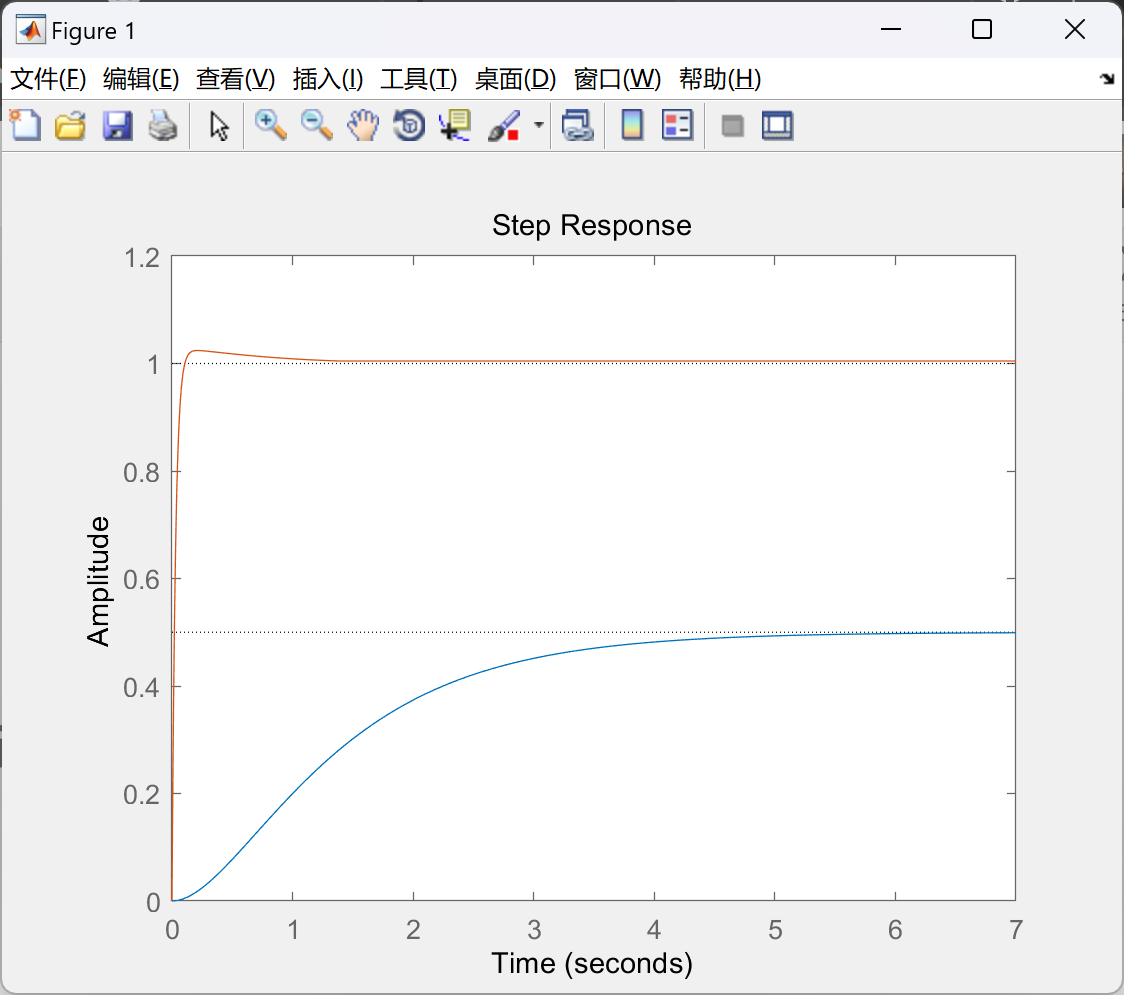The width and height of the screenshot is (1124, 995).
Task: Click the Show Plot Tools icon
Action: [778, 125]
